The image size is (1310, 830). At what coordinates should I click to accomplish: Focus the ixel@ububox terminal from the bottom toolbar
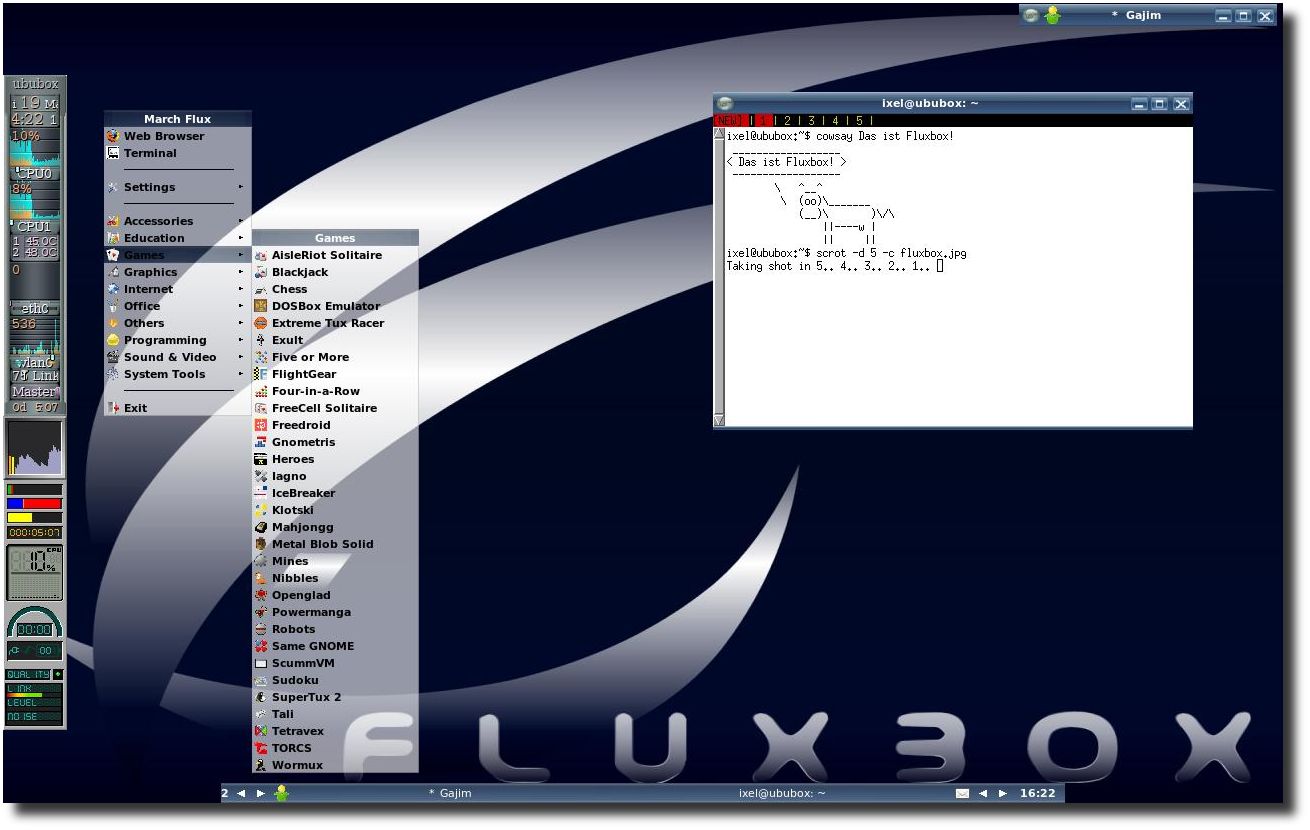point(782,793)
